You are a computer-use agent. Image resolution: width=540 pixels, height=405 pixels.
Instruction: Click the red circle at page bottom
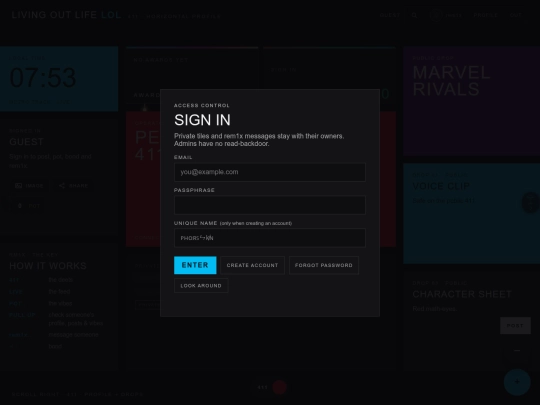(279, 387)
